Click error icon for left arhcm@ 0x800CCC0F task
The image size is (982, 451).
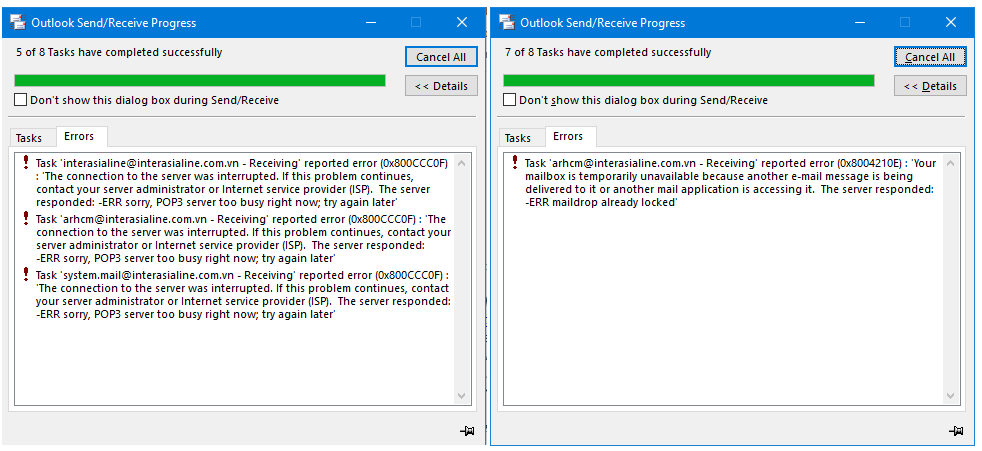click(26, 219)
